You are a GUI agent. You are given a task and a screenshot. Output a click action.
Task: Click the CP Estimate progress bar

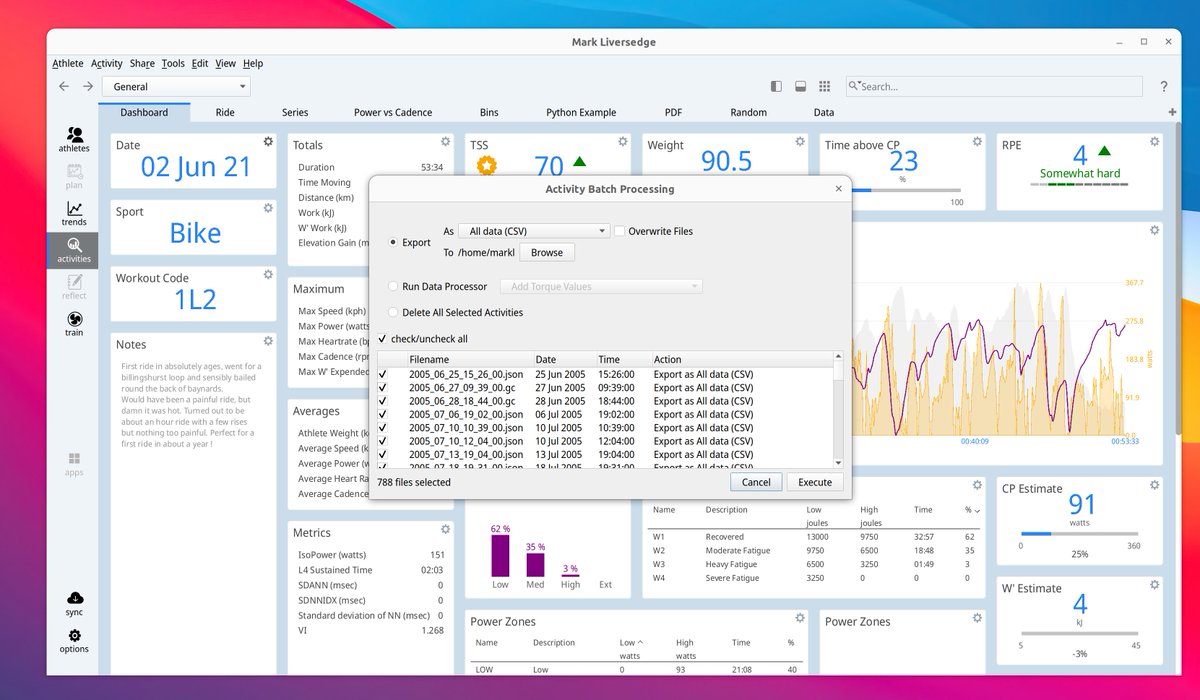click(1080, 534)
